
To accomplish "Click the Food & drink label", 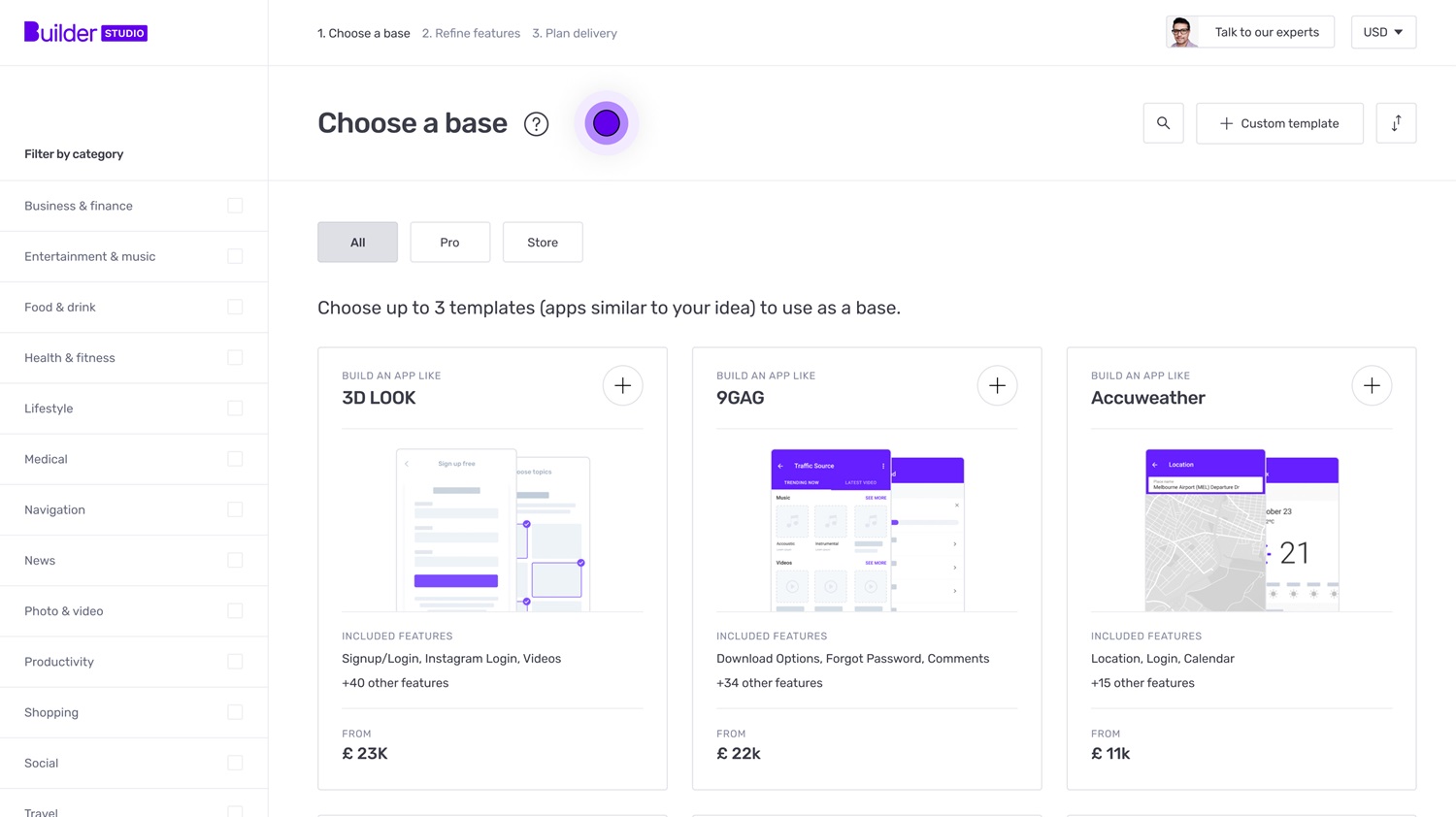I will [60, 307].
